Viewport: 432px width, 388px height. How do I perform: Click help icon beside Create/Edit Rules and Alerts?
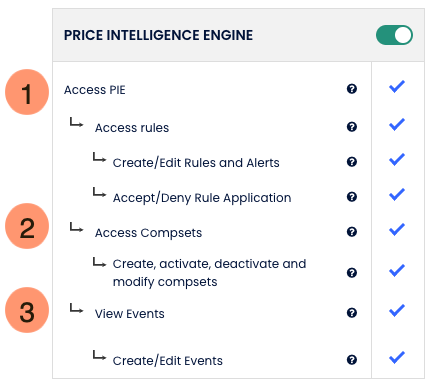pos(352,162)
